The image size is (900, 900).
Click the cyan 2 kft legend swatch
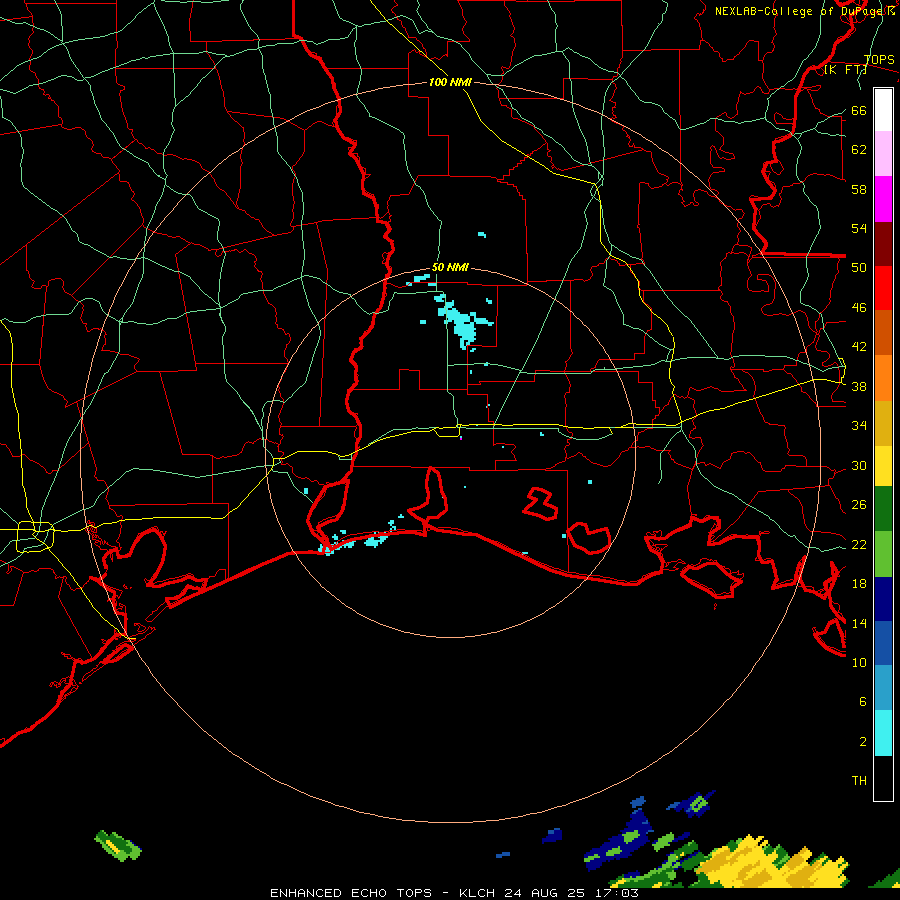(x=883, y=733)
